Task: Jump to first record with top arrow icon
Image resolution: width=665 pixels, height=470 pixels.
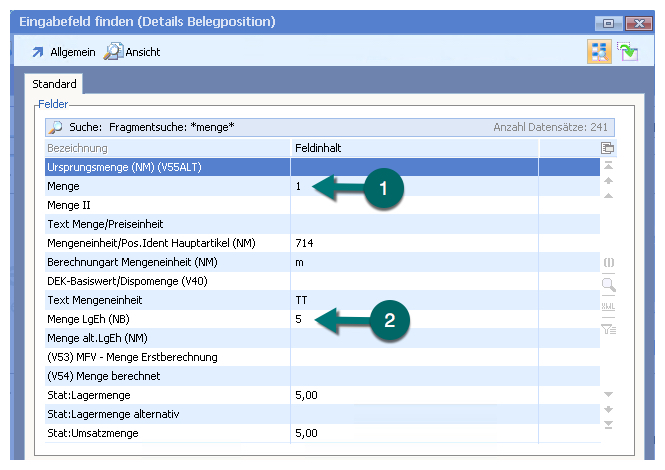Action: point(608,164)
